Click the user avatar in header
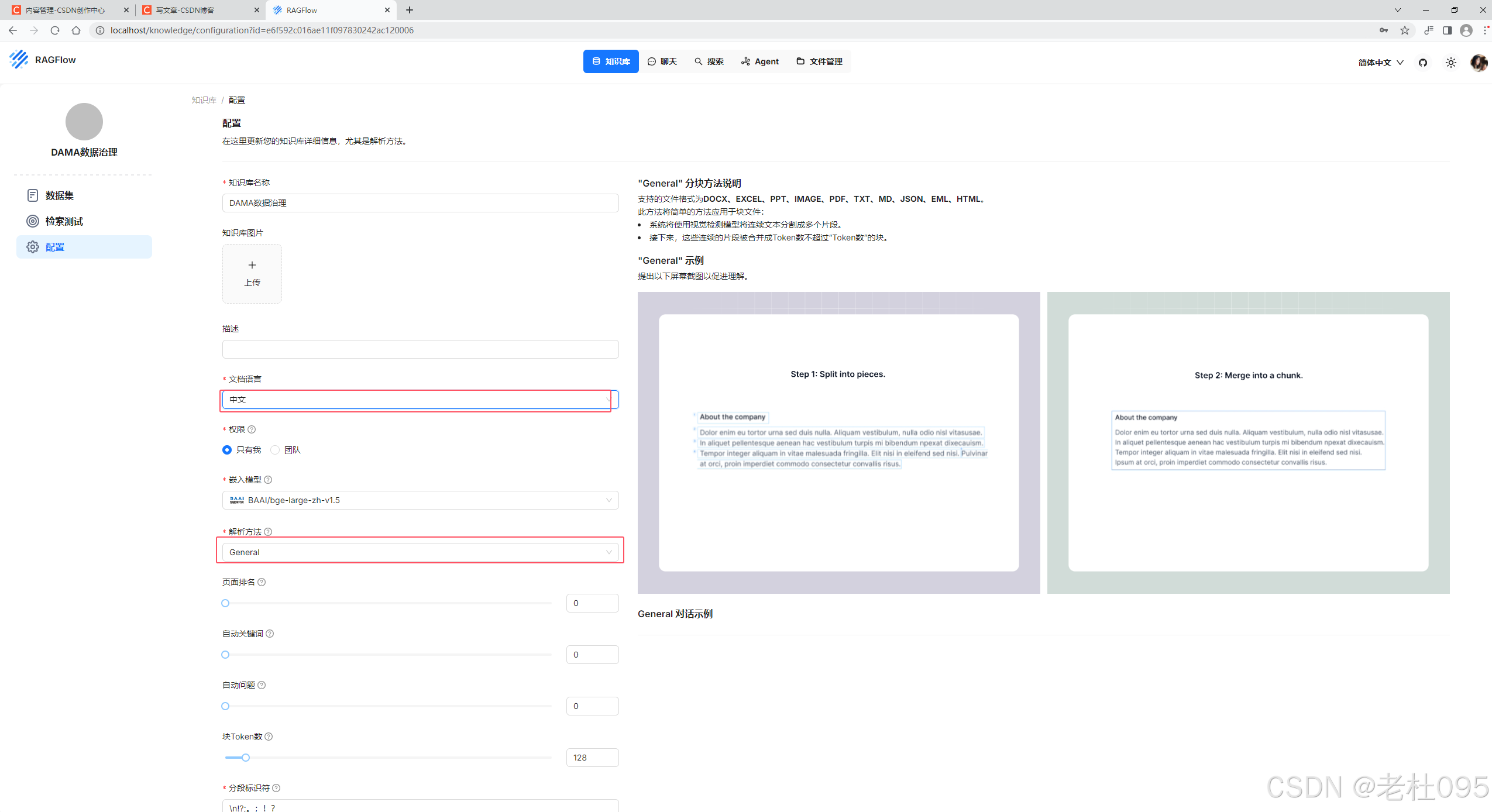Screen dimensions: 1492x812 pos(1479,63)
